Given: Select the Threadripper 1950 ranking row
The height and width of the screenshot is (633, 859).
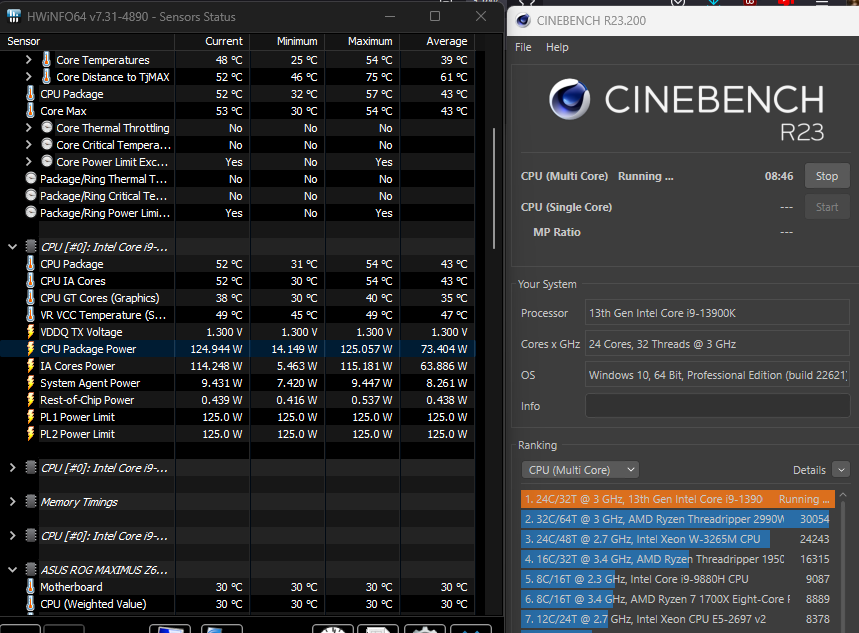Looking at the screenshot, I should pyautogui.click(x=678, y=559).
